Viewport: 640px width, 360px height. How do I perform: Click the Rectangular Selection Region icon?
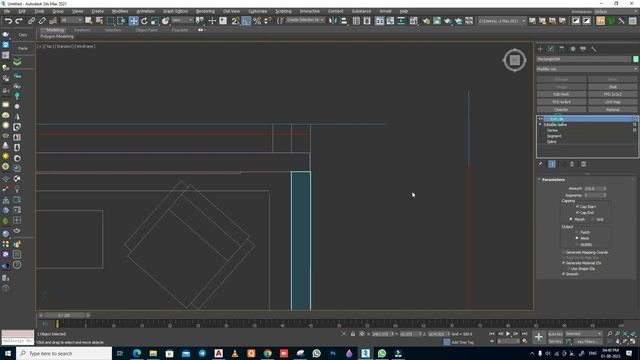tap(110, 21)
